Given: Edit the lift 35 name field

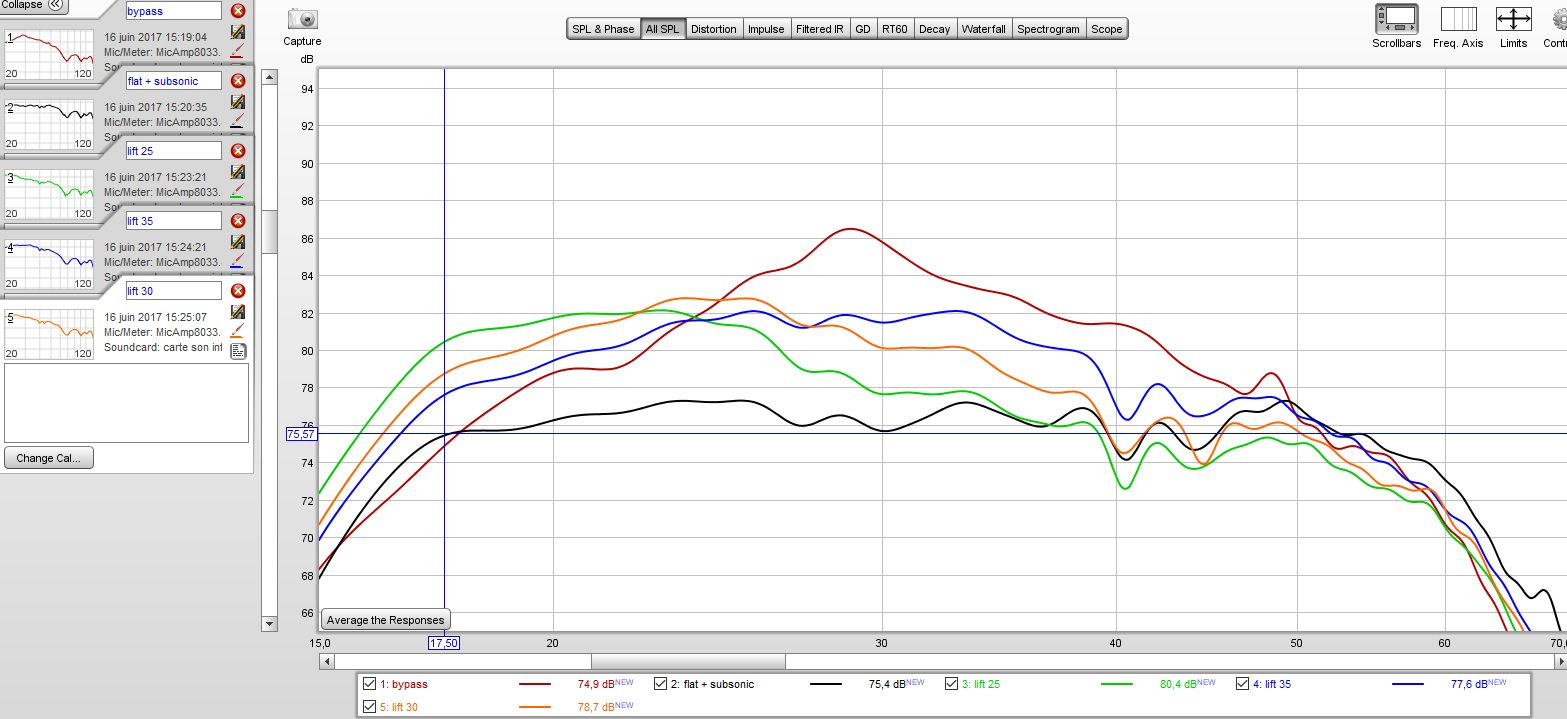Looking at the screenshot, I should [174, 221].
